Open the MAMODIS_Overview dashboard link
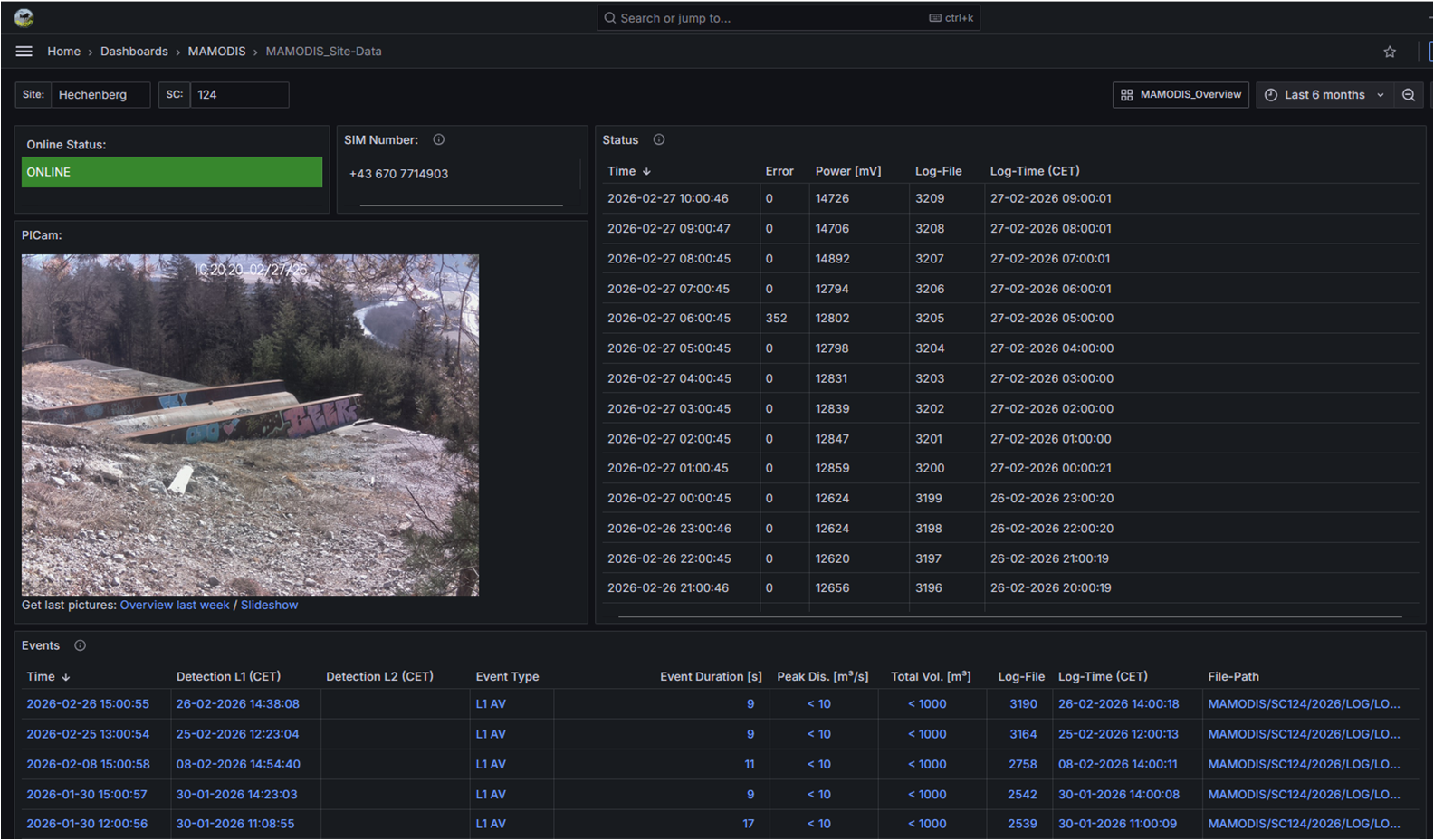Viewport: 1434px width, 840px height. pos(1181,95)
